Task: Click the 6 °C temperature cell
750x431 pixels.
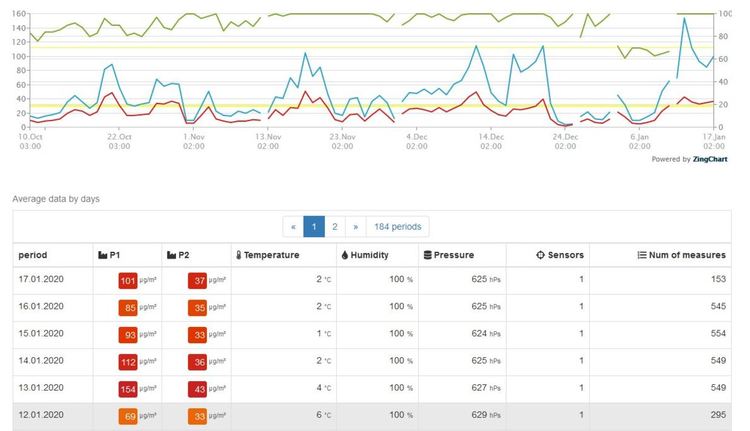Action: [x=284, y=416]
